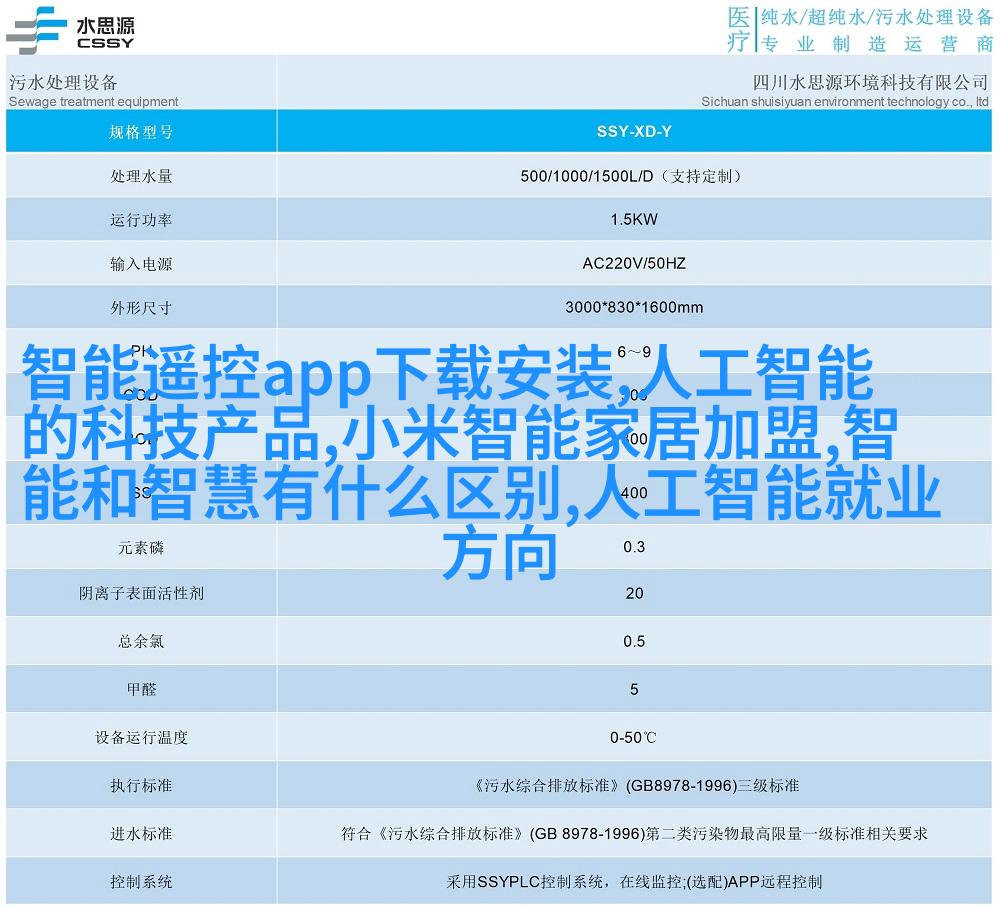
Task: Select the value 5 in the 甲醛 row
Action: (x=634, y=689)
